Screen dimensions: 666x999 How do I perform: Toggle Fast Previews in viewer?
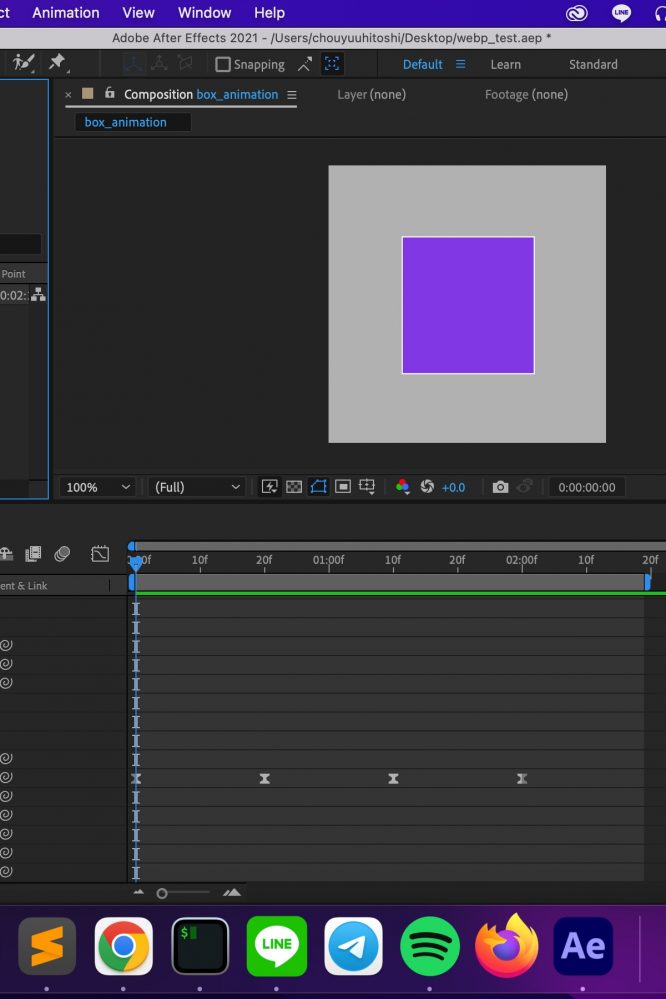click(269, 487)
